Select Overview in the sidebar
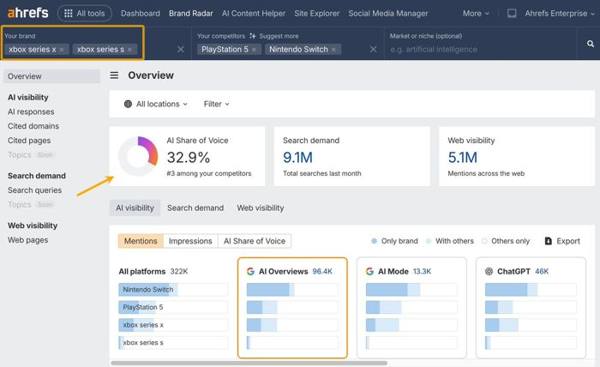 coord(51,76)
